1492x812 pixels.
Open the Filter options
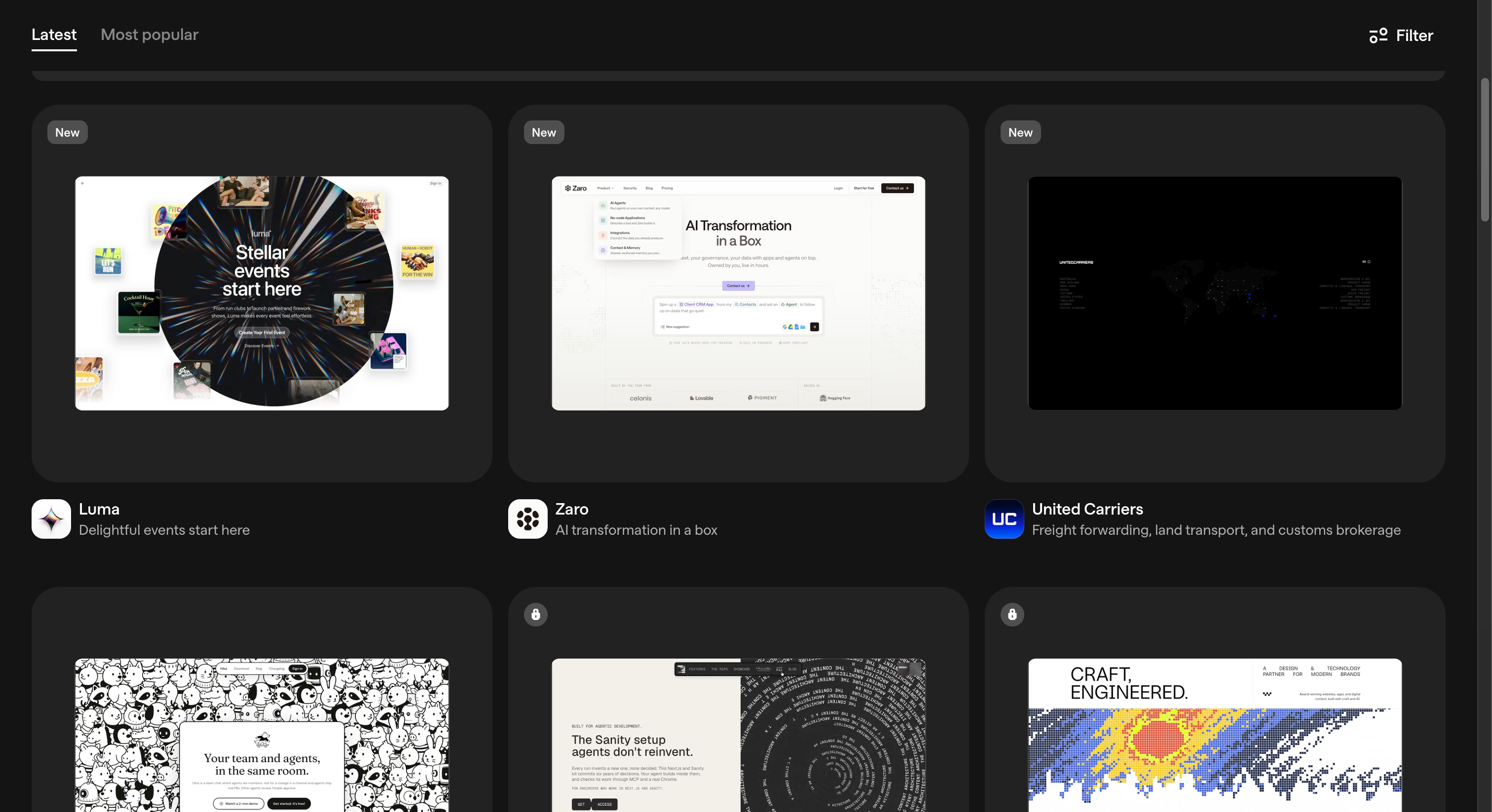point(1401,36)
